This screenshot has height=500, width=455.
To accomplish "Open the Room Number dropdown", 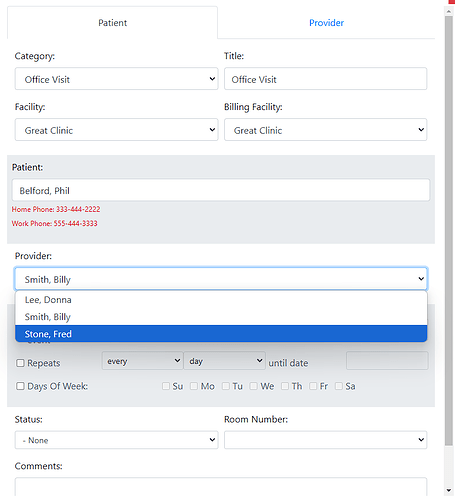I will tap(325, 440).
